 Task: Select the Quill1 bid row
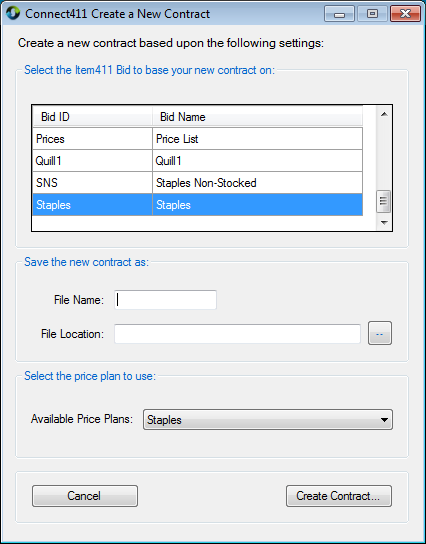(197, 161)
